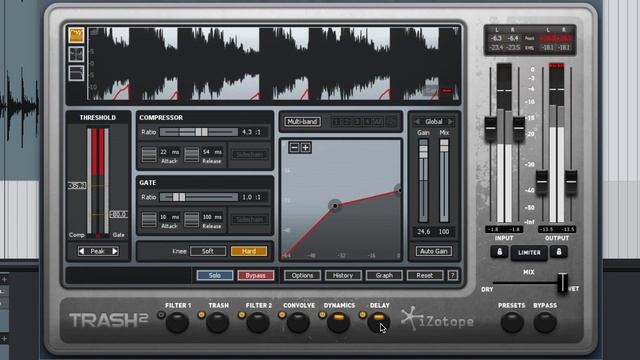The width and height of the screenshot is (640, 360).
Task: Open the Dynamics module knob
Action: point(338,323)
